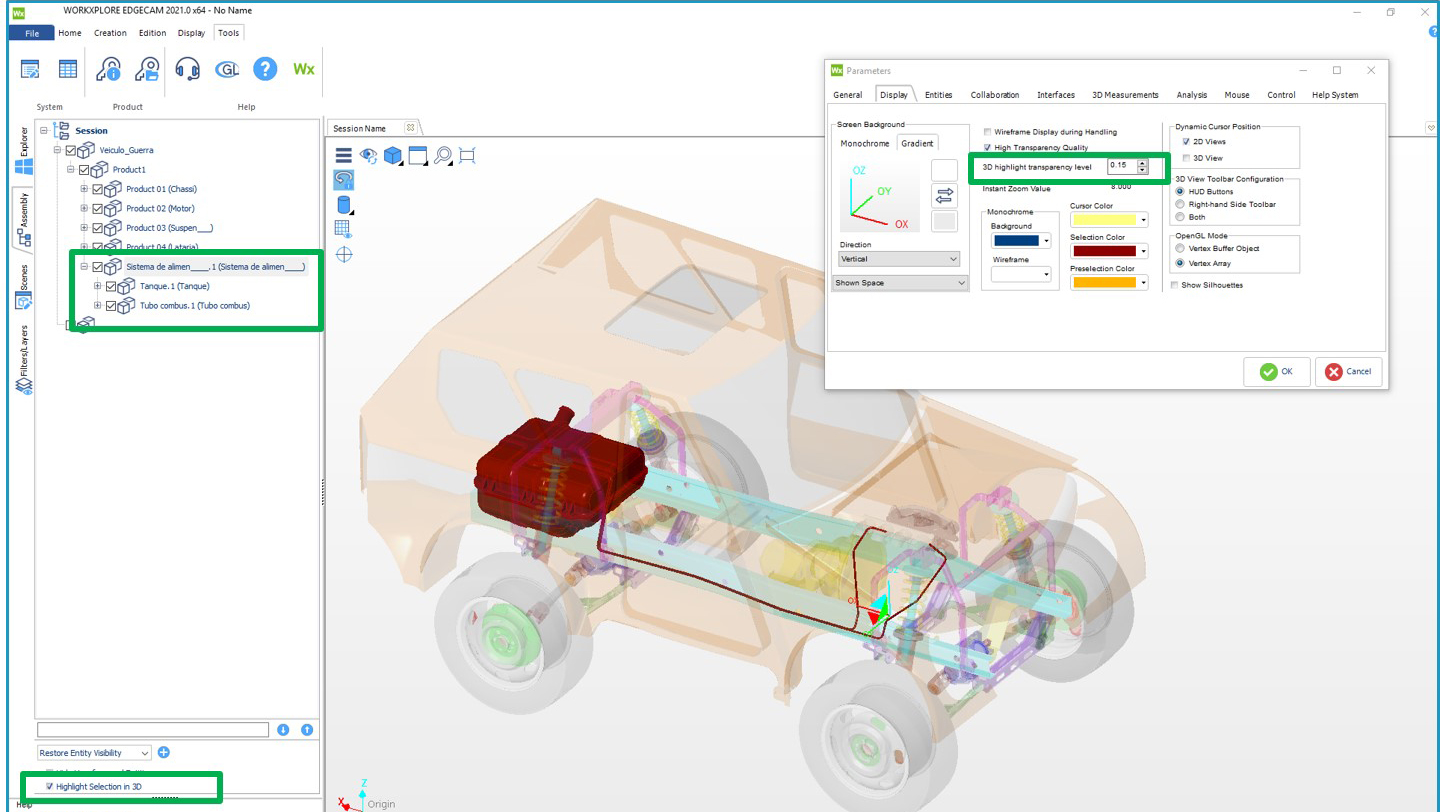Click the magnifier zoom tool in the view toolbar

click(442, 155)
